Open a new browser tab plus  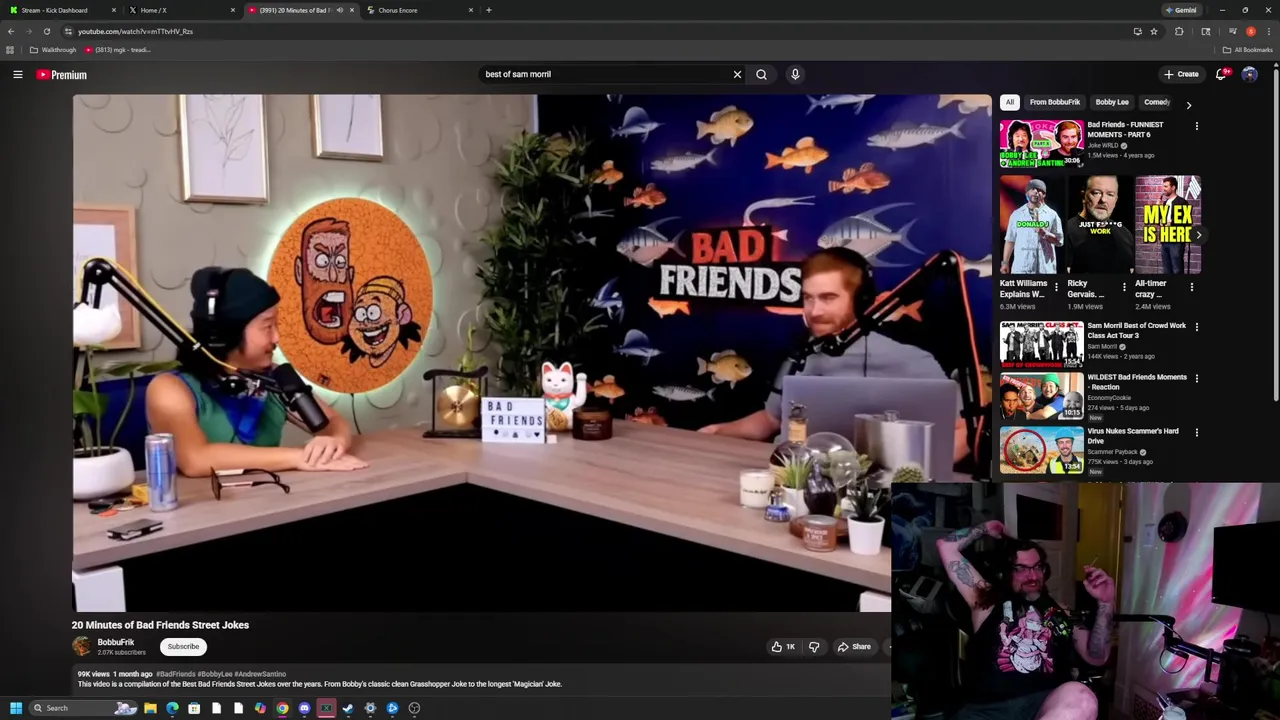click(488, 10)
